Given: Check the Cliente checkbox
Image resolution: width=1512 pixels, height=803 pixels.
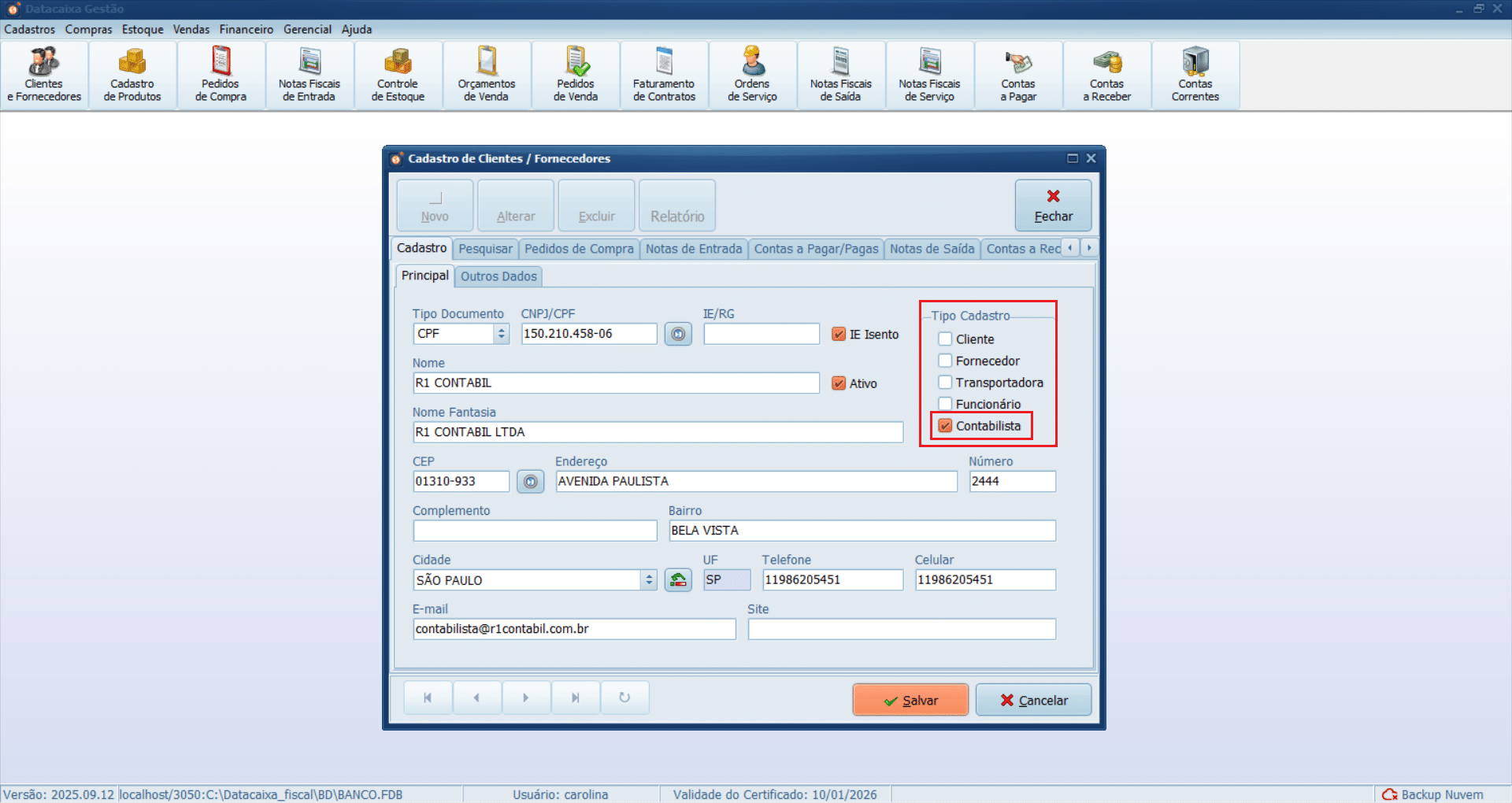Looking at the screenshot, I should [946, 339].
